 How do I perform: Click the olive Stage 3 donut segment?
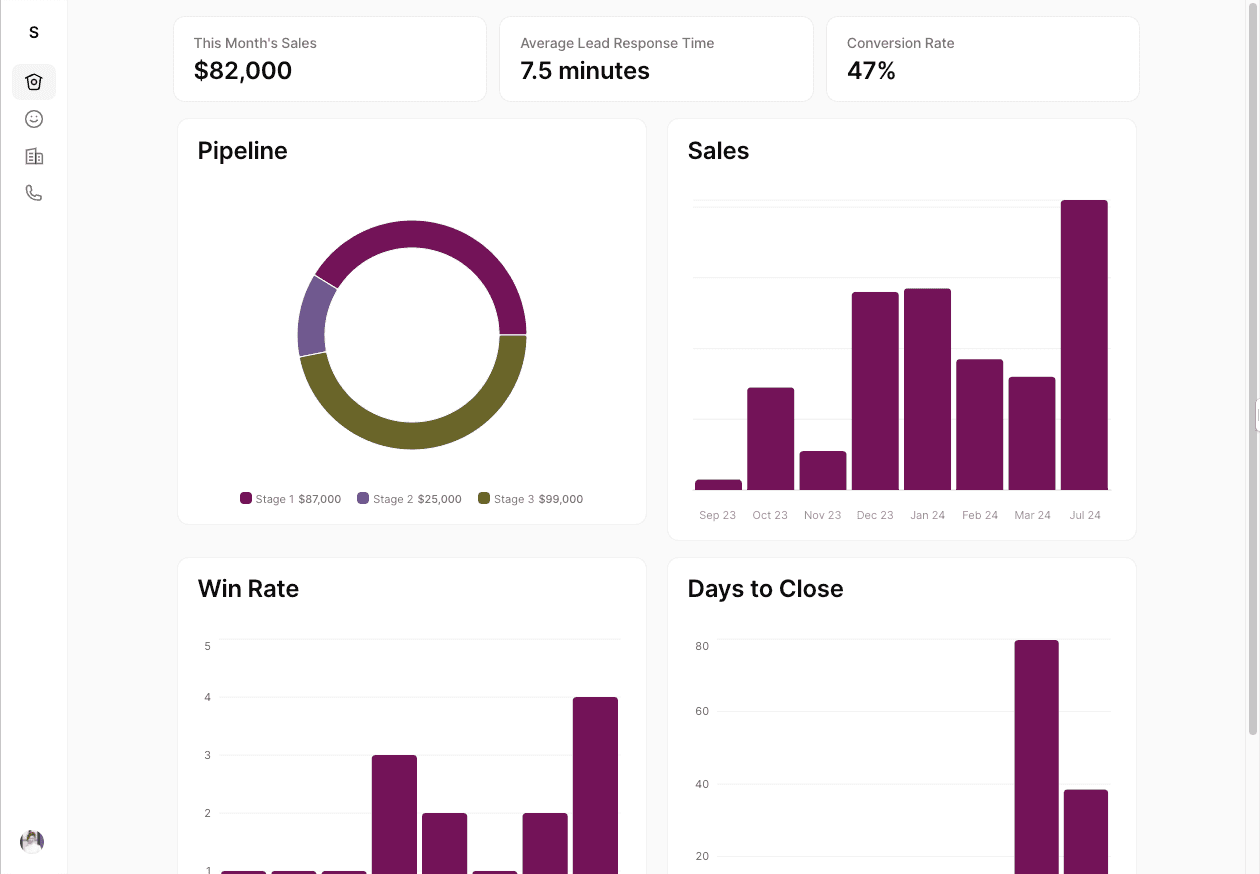428,434
